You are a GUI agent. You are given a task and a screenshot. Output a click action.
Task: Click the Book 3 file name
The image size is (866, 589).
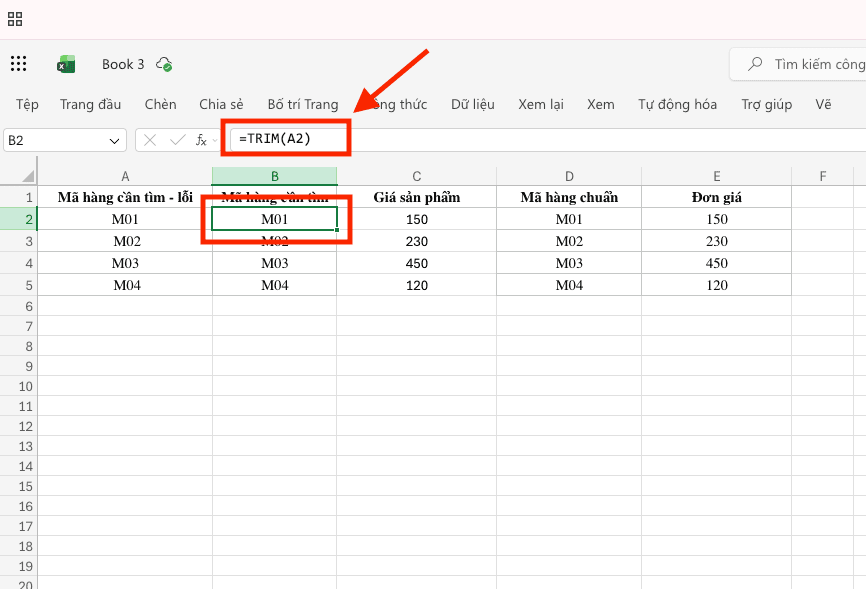coord(123,64)
